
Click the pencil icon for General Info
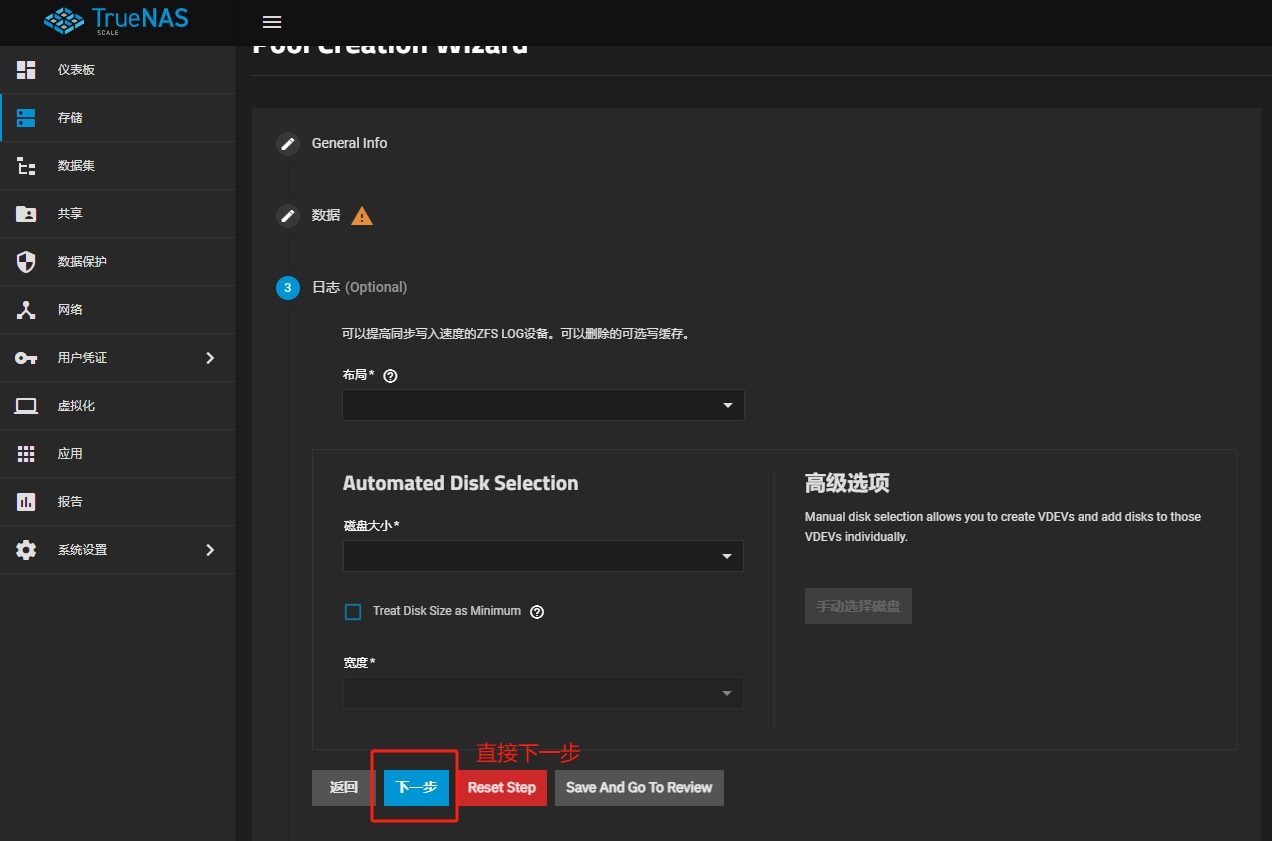(x=288, y=144)
